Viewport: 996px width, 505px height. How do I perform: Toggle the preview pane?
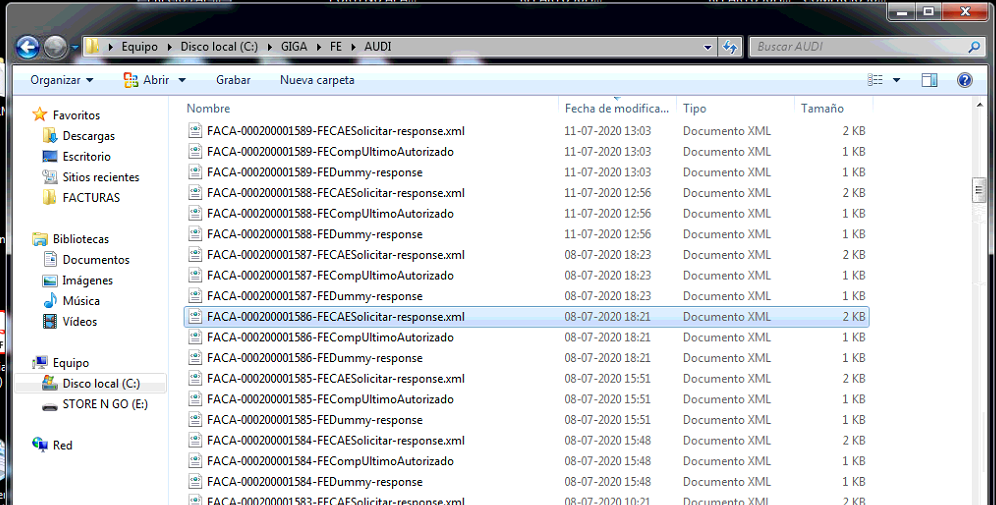click(929, 80)
